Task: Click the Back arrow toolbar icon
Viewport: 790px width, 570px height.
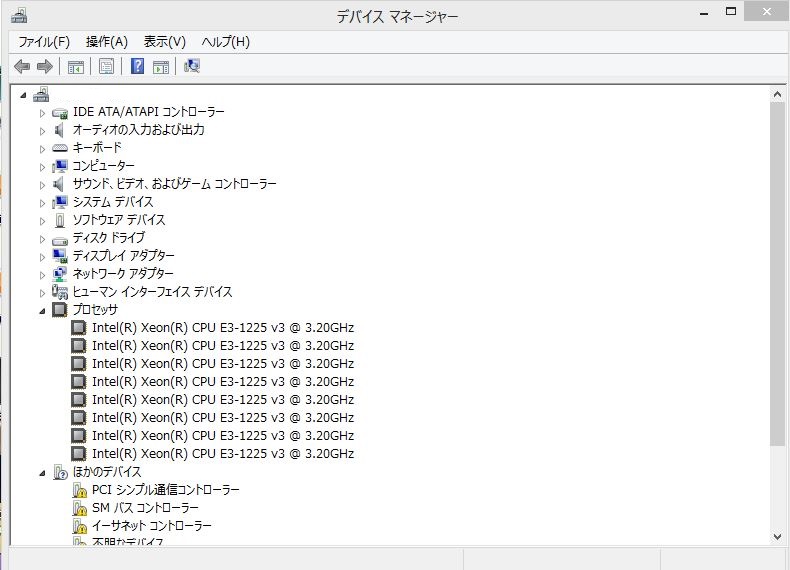Action: (22, 67)
